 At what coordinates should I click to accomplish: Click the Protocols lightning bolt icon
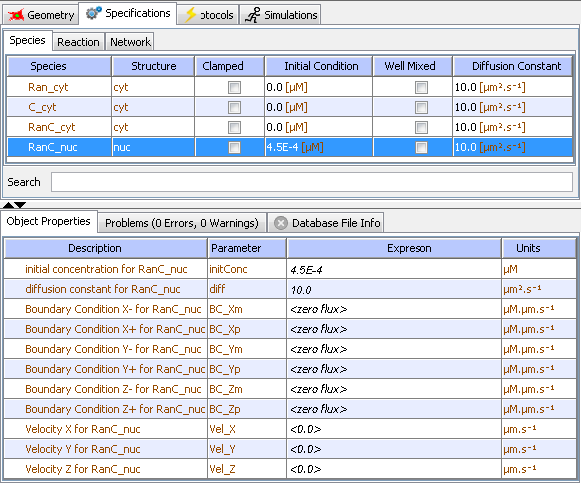tap(190, 15)
